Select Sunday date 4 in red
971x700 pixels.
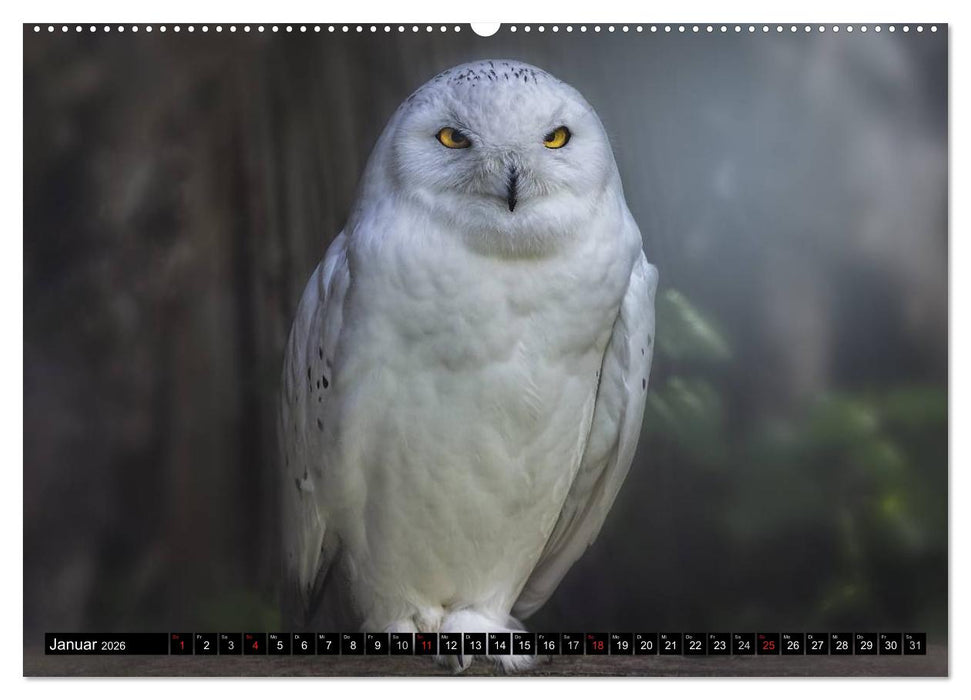(x=254, y=645)
